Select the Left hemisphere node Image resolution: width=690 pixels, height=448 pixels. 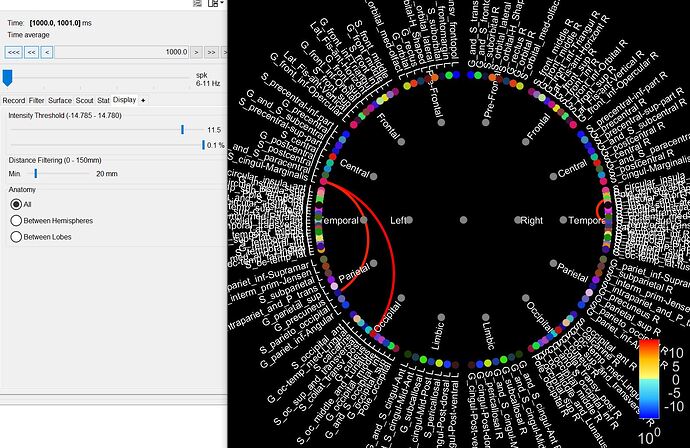click(x=409, y=220)
